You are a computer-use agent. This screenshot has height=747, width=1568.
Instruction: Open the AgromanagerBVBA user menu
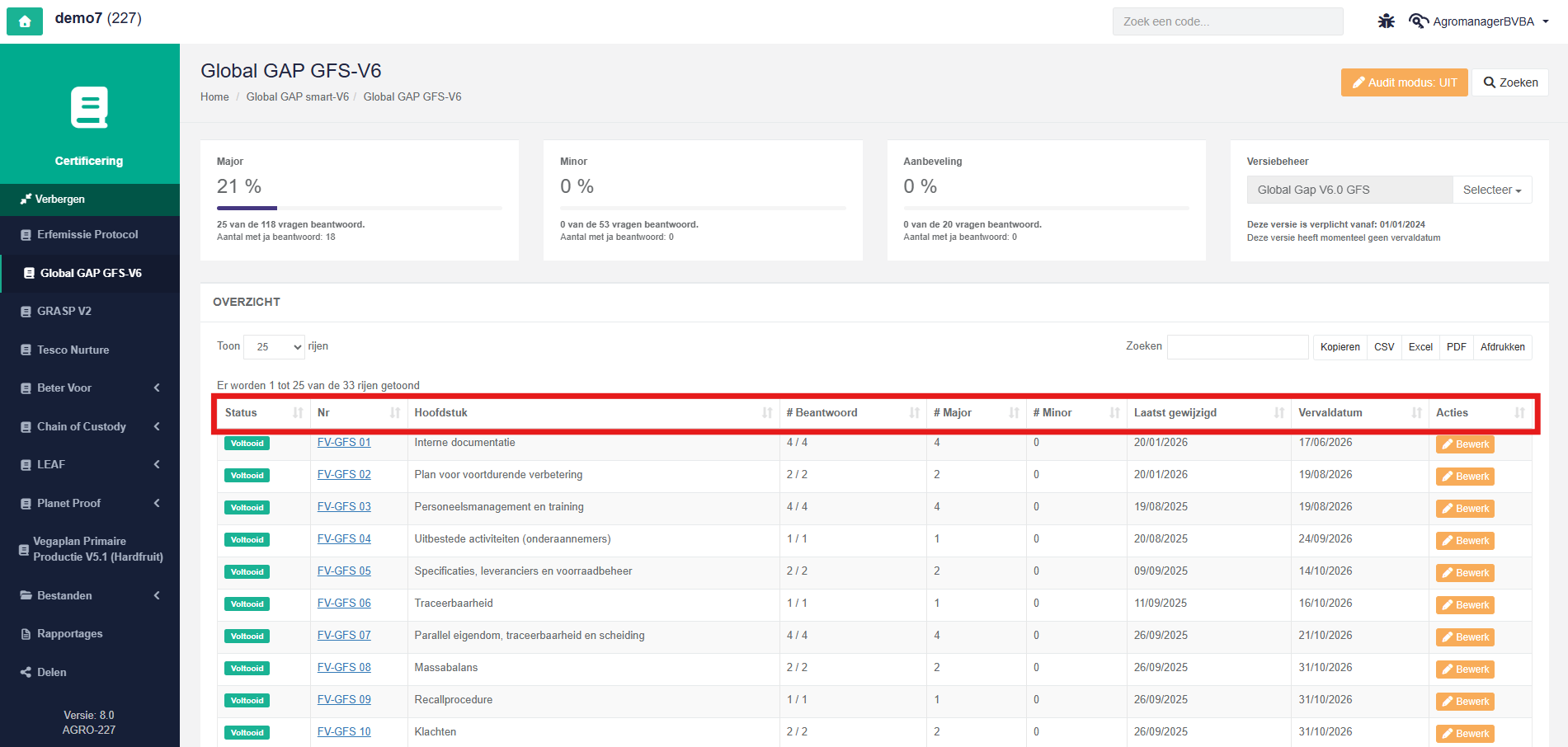[x=1481, y=21]
